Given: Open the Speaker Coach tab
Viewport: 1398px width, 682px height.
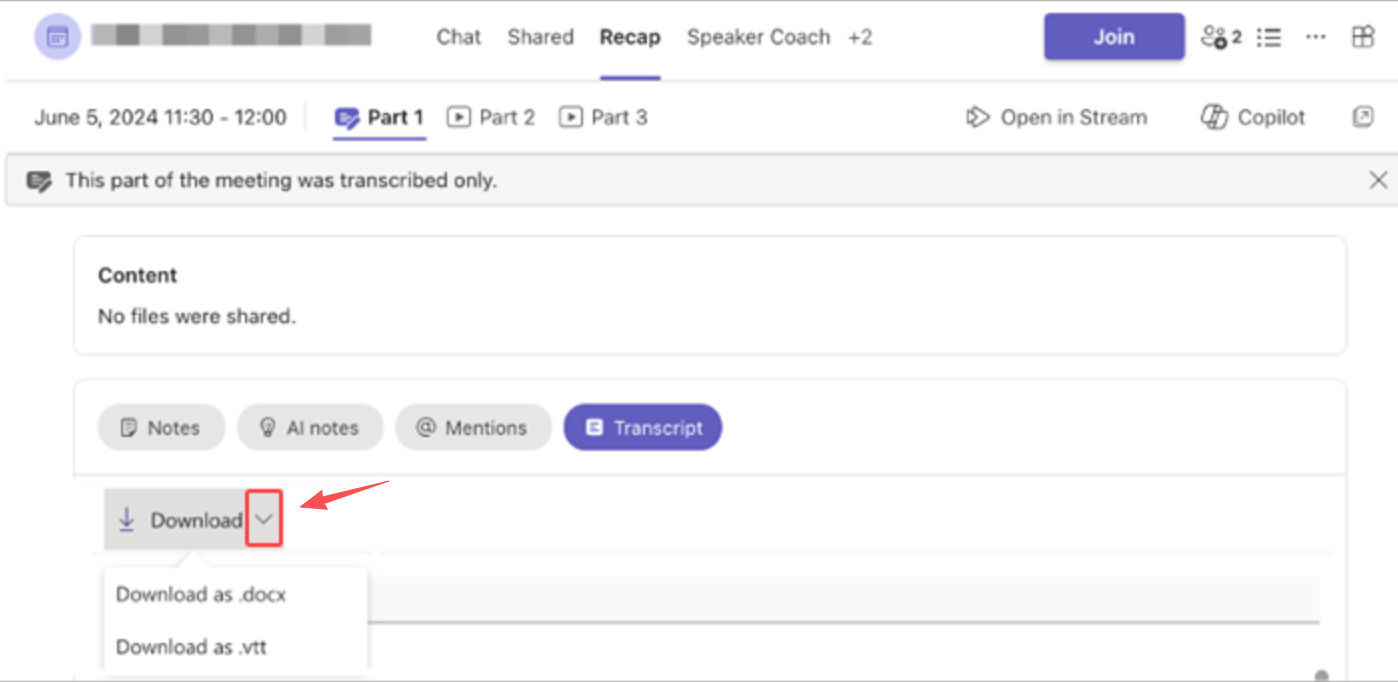Looking at the screenshot, I should [x=758, y=37].
